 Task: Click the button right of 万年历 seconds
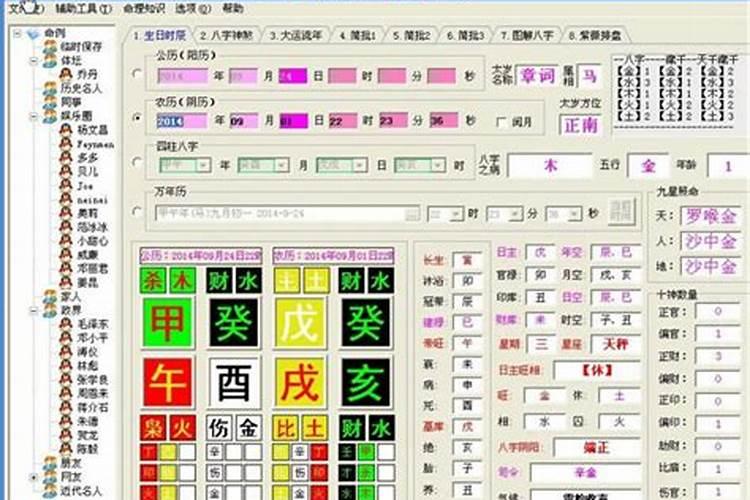point(622,211)
